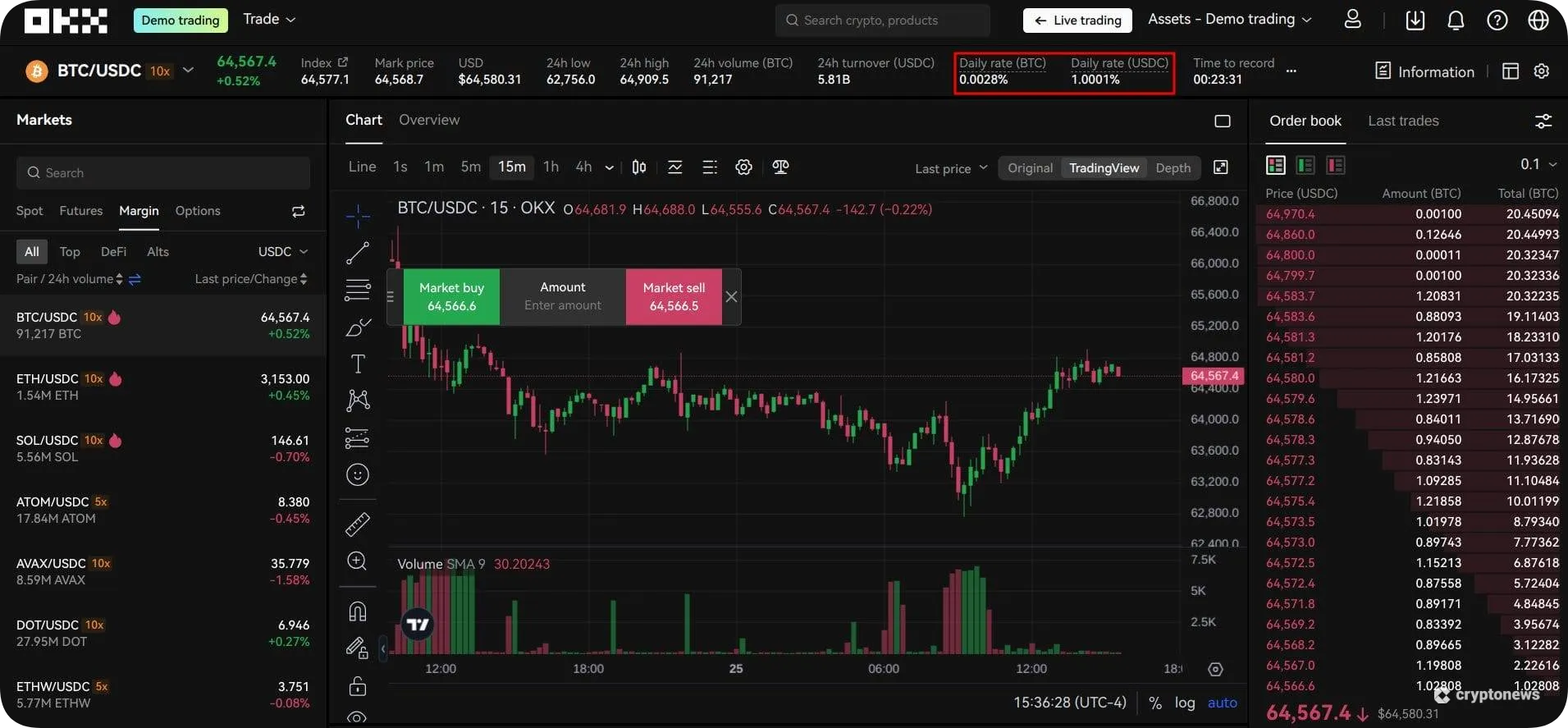This screenshot has height=728, width=1568.
Task: Sort by Last price/Change
Action: pos(251,279)
